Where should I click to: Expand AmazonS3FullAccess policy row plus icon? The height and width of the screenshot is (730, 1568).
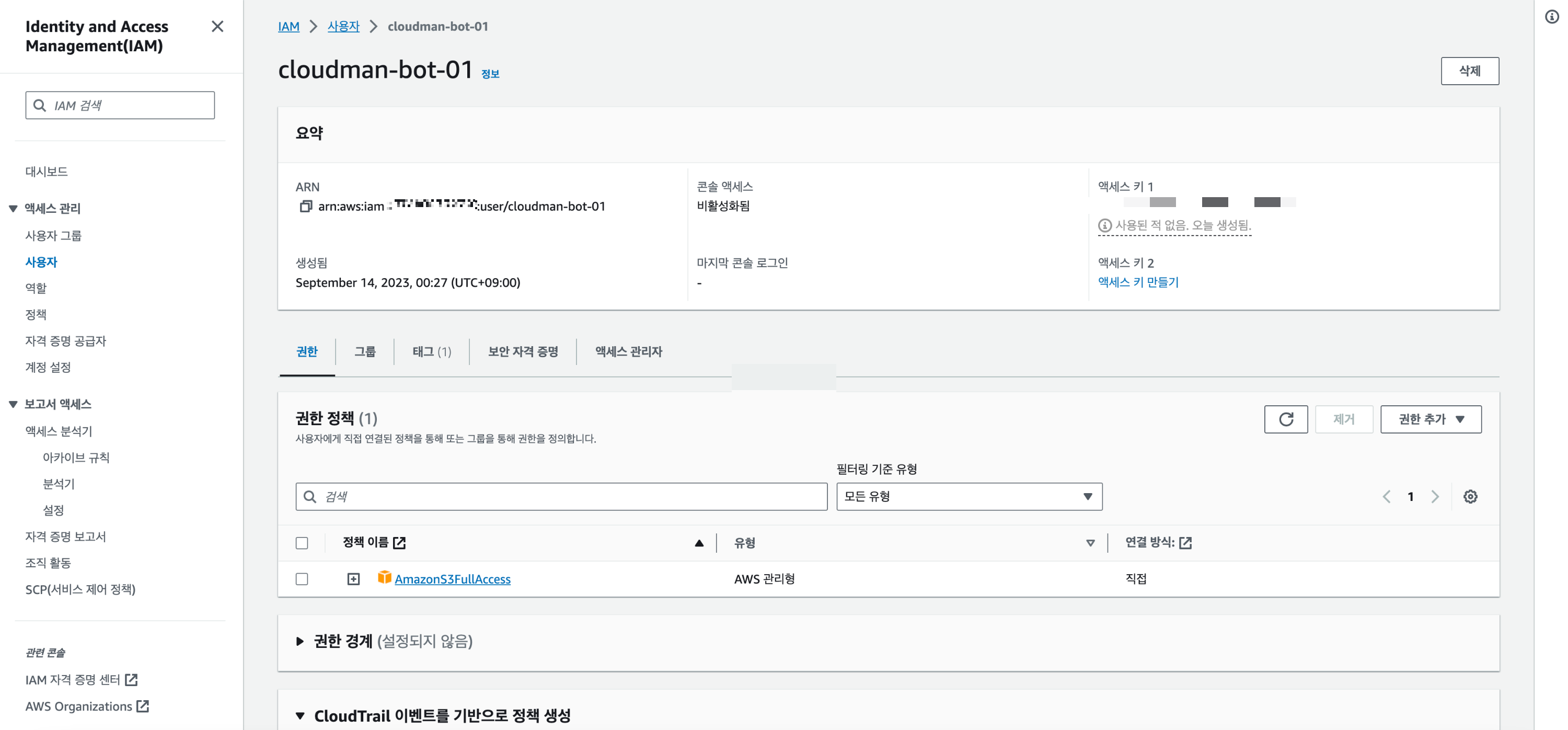[353, 578]
